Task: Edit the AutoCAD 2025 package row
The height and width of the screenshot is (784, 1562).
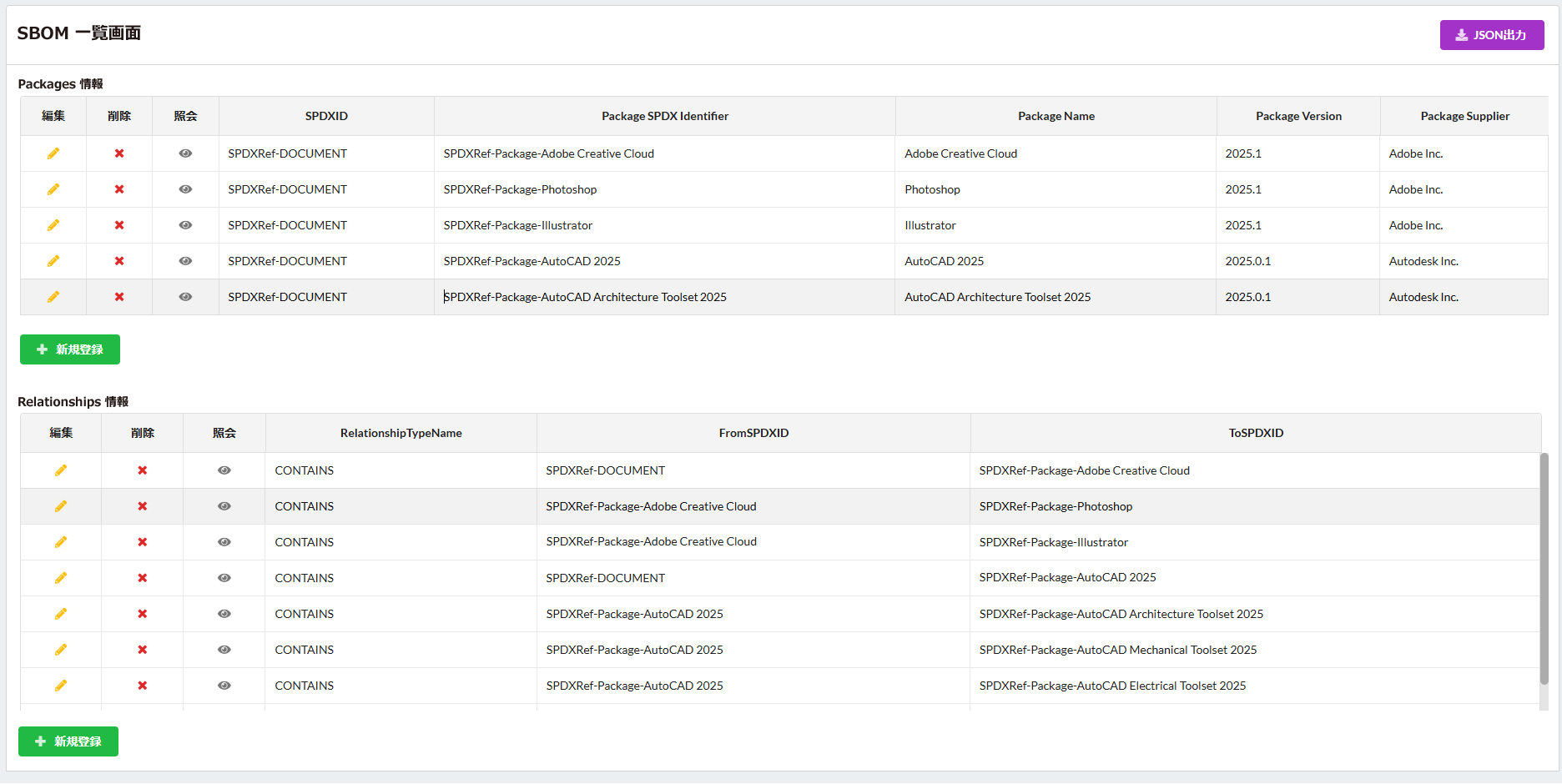Action: tap(53, 261)
